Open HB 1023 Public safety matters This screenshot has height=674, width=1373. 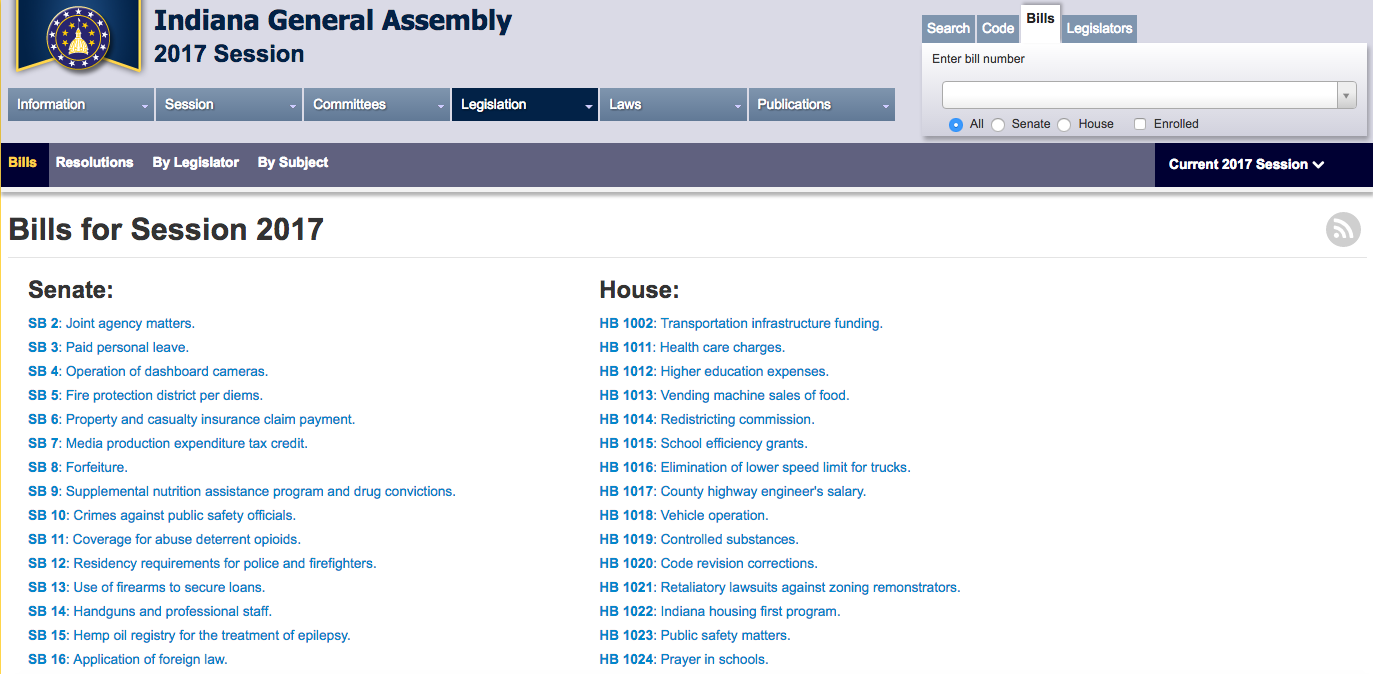(x=695, y=636)
